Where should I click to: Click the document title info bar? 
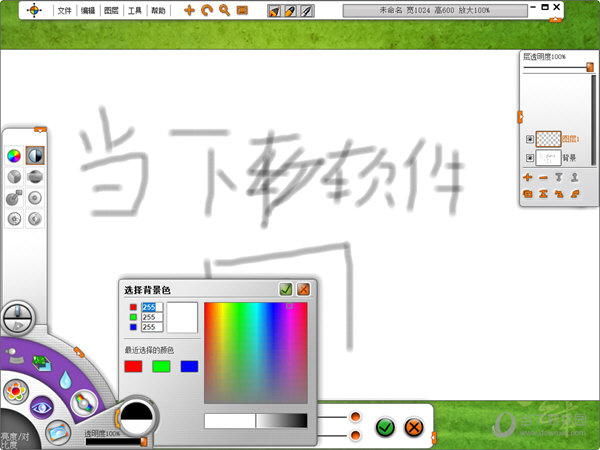(x=435, y=10)
